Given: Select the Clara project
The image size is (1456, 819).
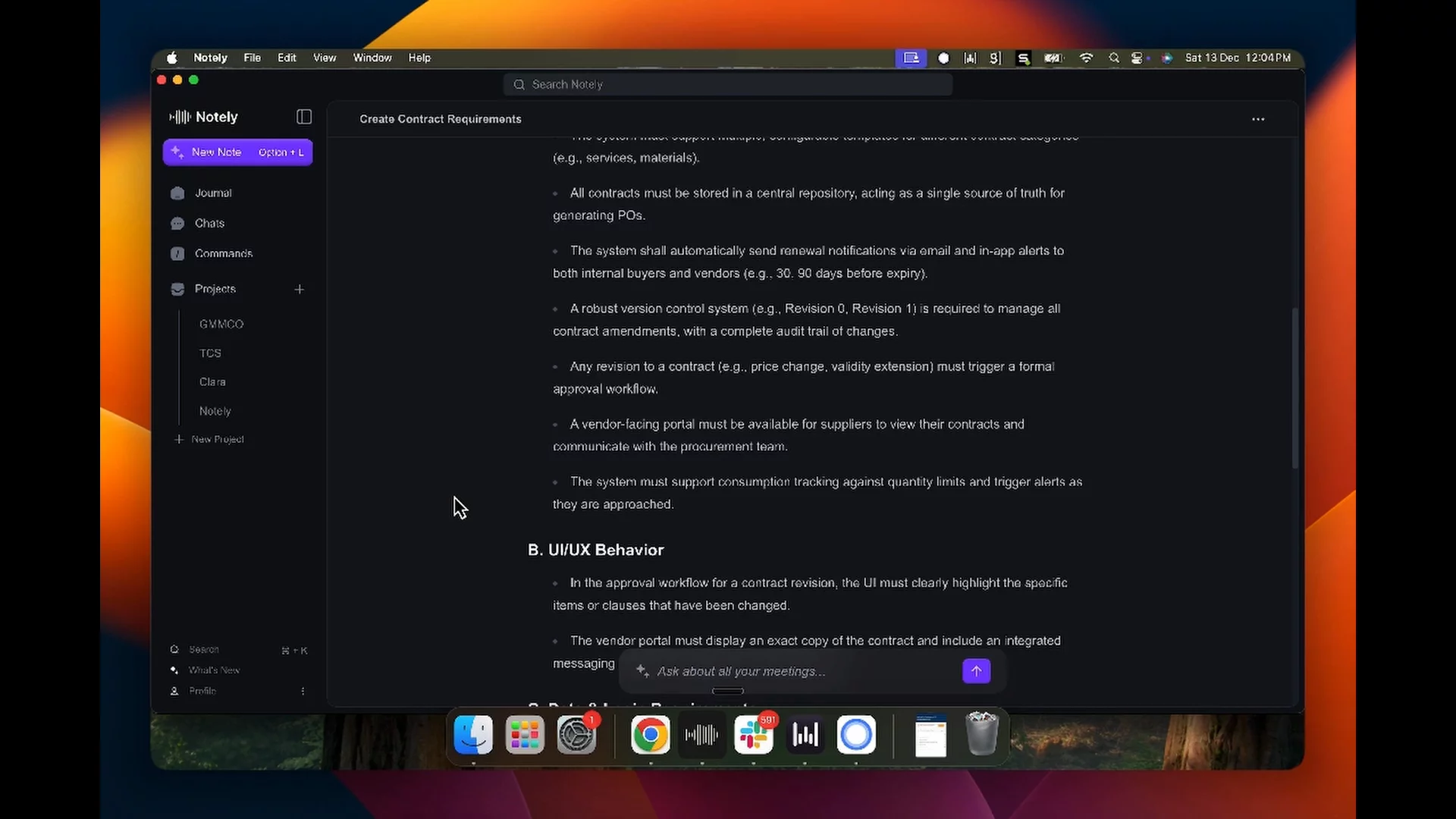Looking at the screenshot, I should coord(212,382).
